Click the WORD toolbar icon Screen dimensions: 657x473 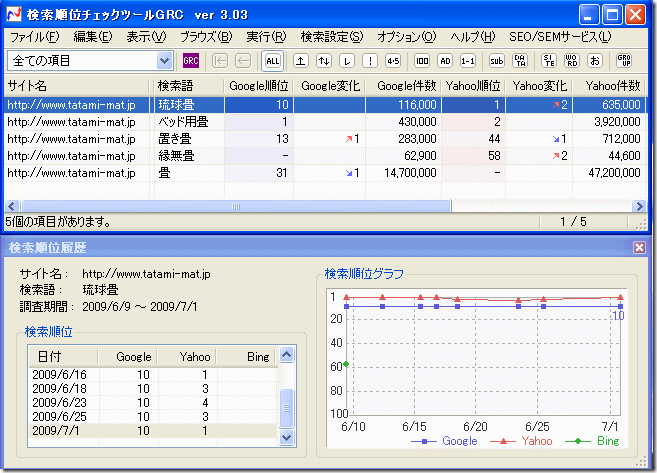(x=571, y=61)
